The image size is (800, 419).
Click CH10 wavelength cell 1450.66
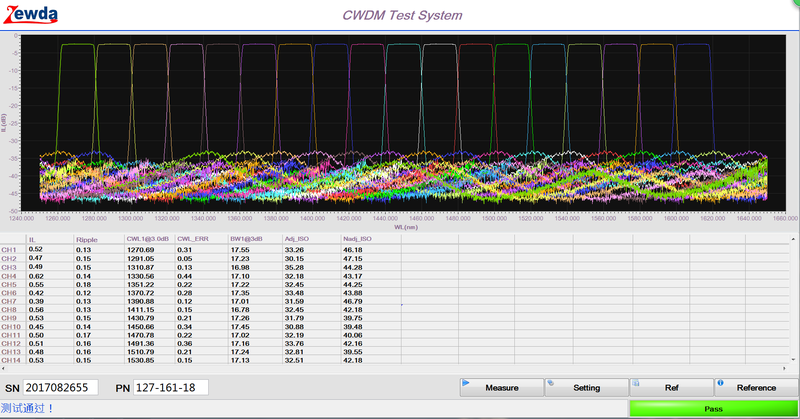(140, 327)
